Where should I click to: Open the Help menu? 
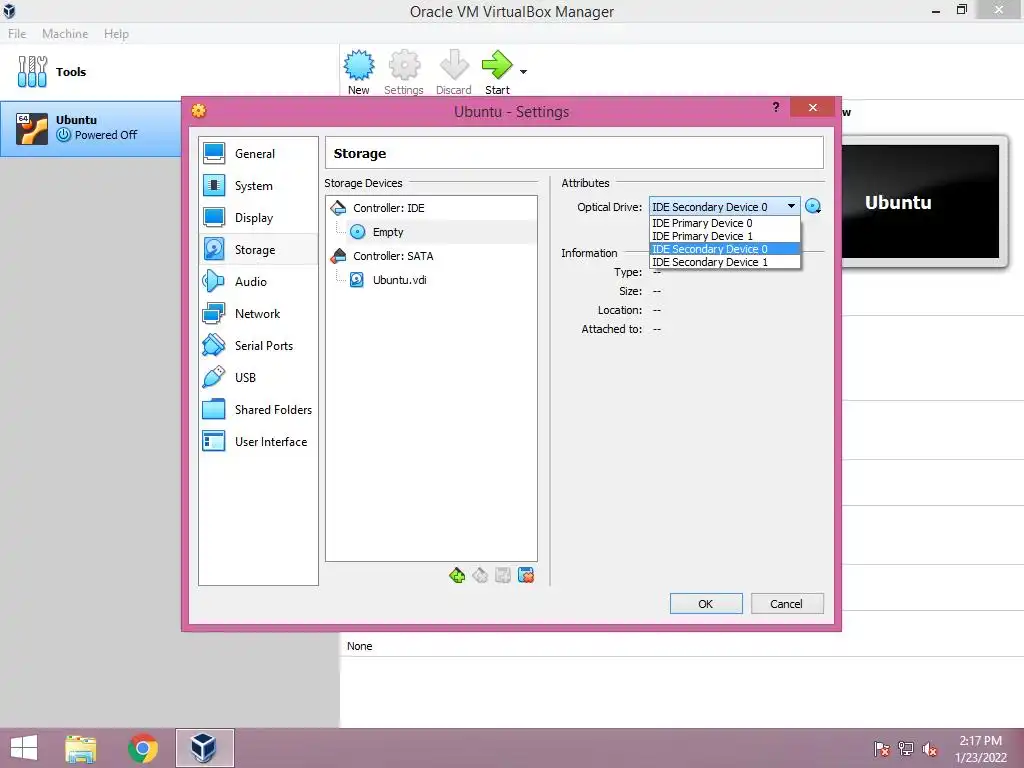(116, 33)
